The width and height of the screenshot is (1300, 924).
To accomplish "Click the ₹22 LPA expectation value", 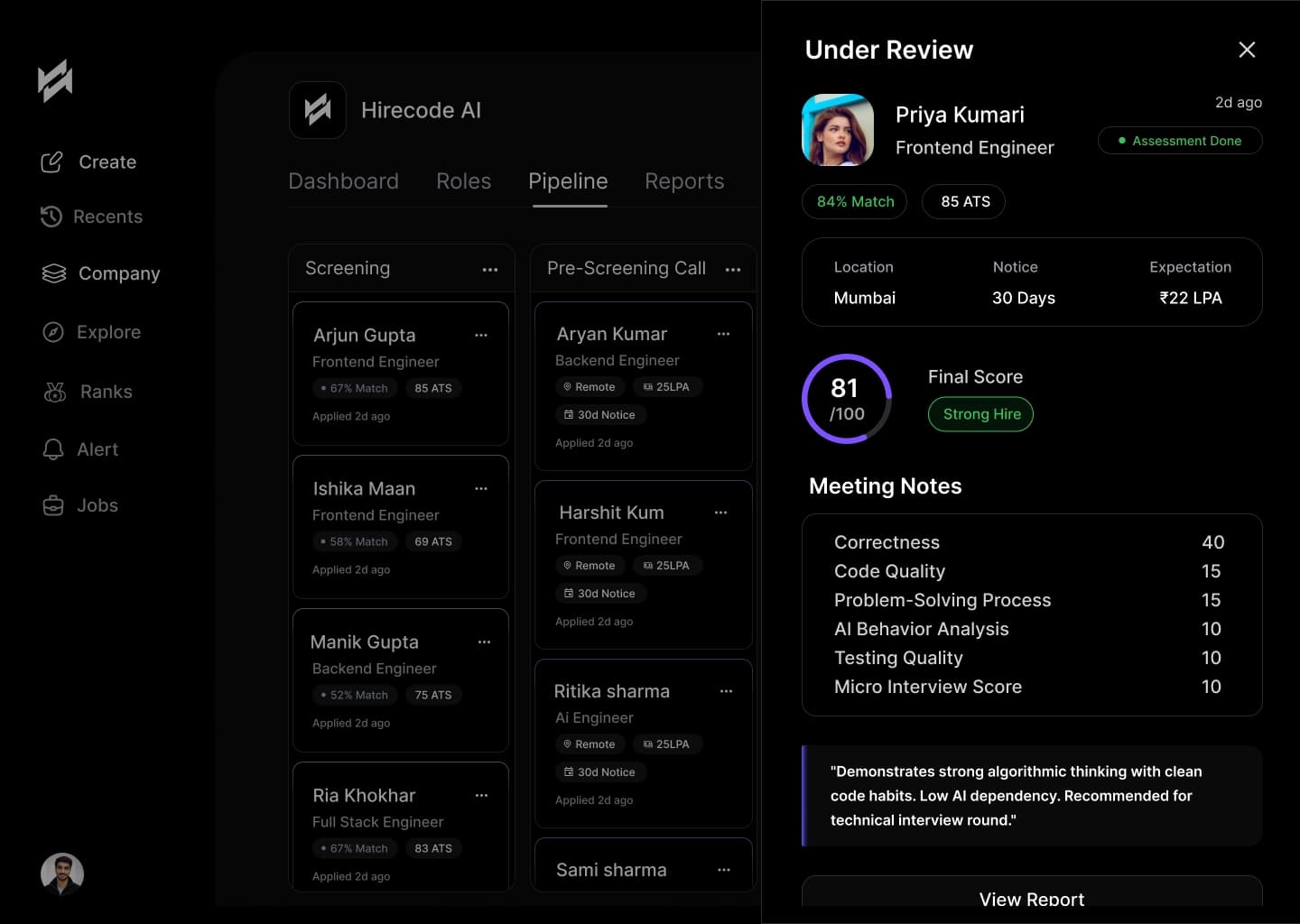I will [x=1190, y=298].
